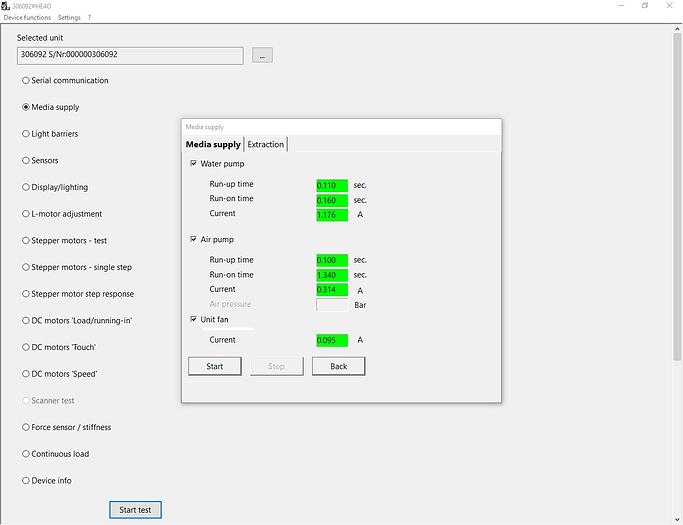Screen dimensions: 683x525
Task: Click the Selected unit serial number field
Action: pos(130,55)
